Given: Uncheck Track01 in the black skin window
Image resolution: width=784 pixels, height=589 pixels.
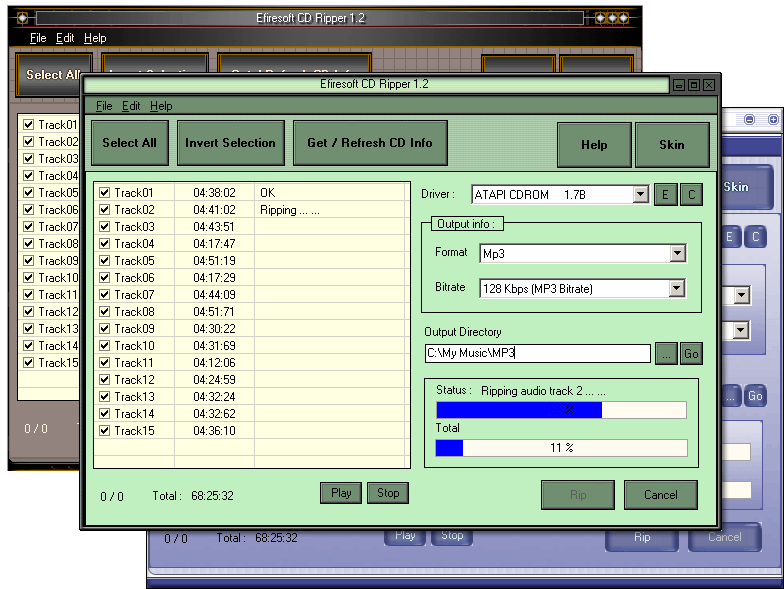Looking at the screenshot, I should click(x=28, y=124).
